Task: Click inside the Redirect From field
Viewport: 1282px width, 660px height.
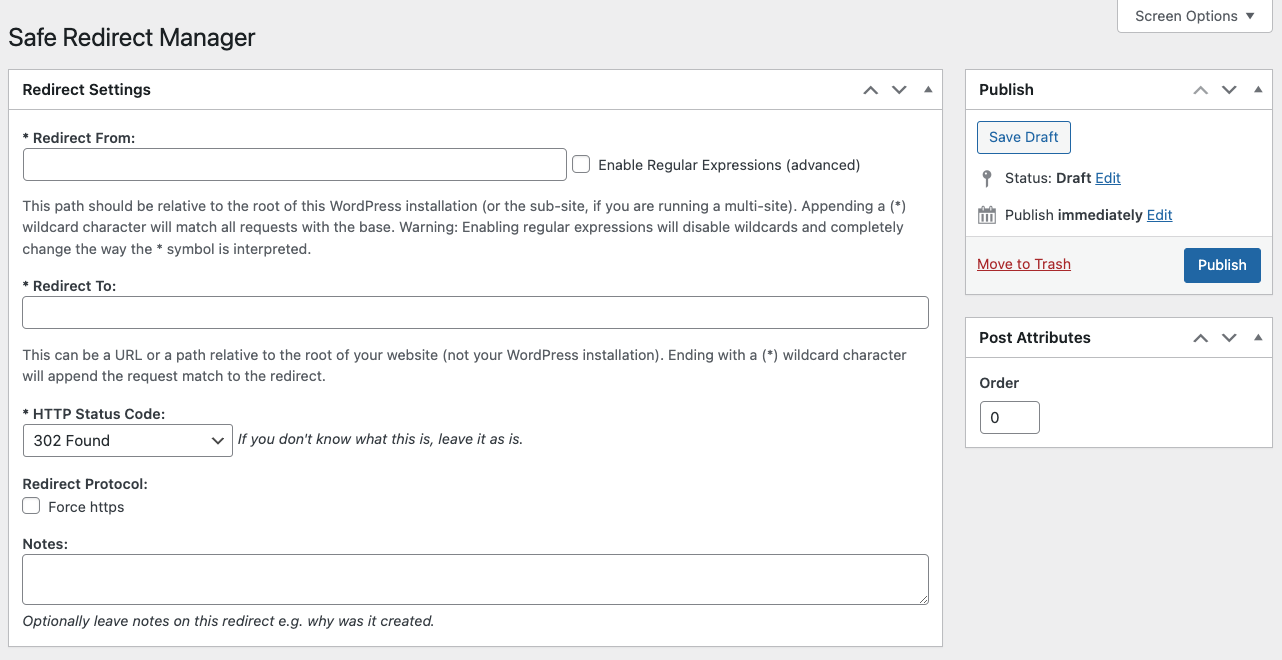Action: (294, 164)
